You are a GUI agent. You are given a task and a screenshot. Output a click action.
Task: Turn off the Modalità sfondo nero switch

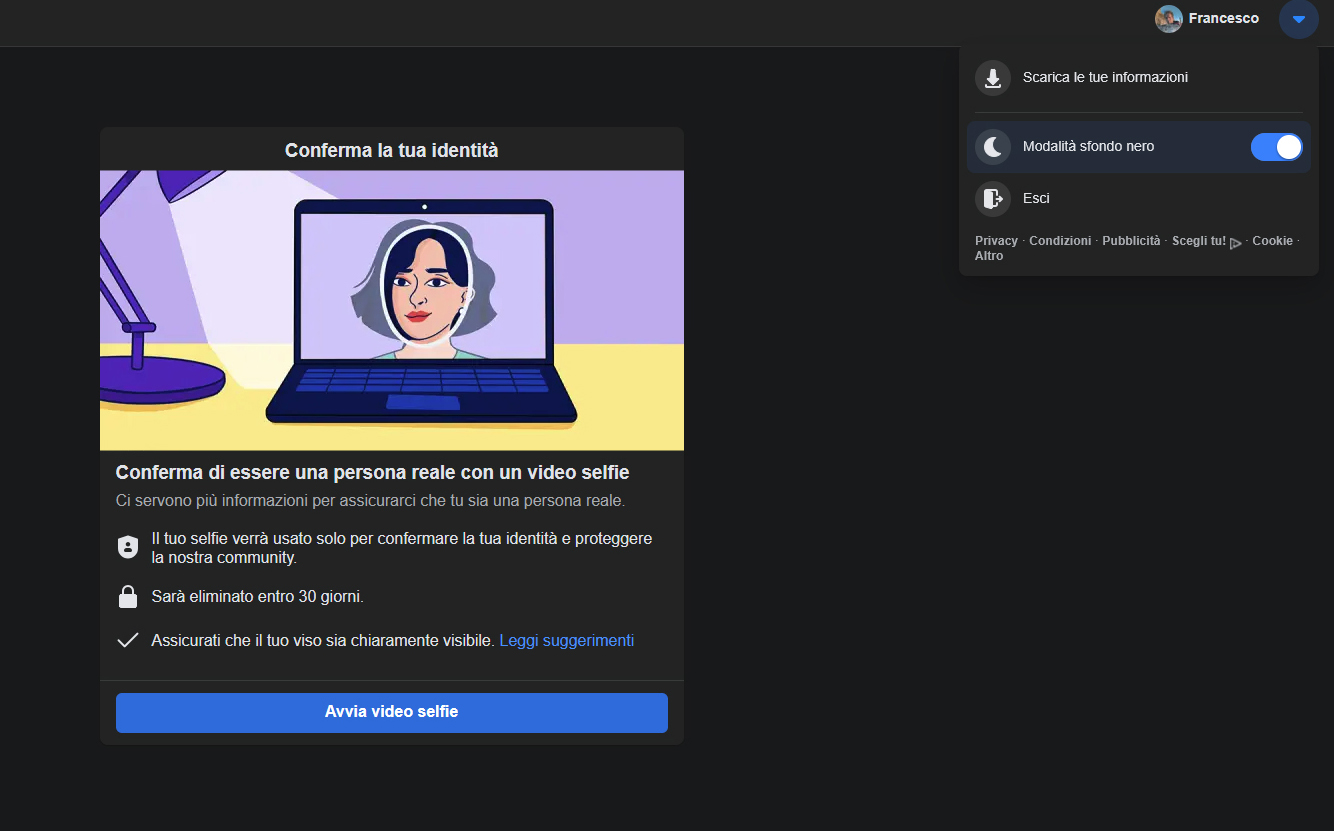(x=1276, y=147)
